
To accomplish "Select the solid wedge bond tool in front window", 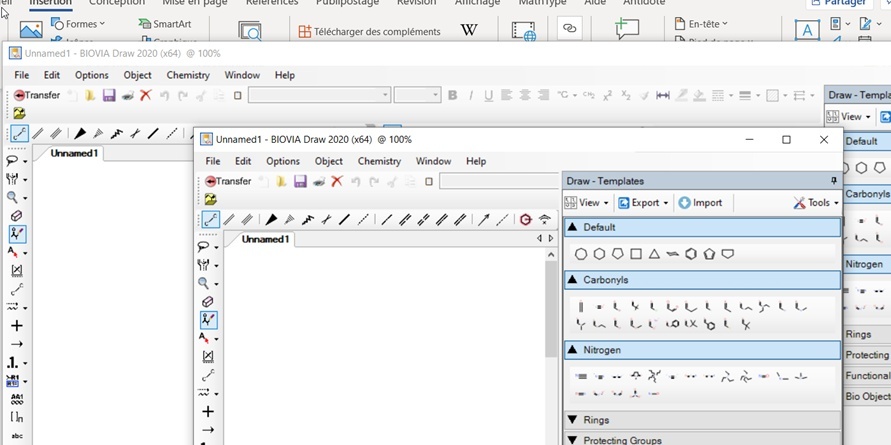I will pos(272,219).
